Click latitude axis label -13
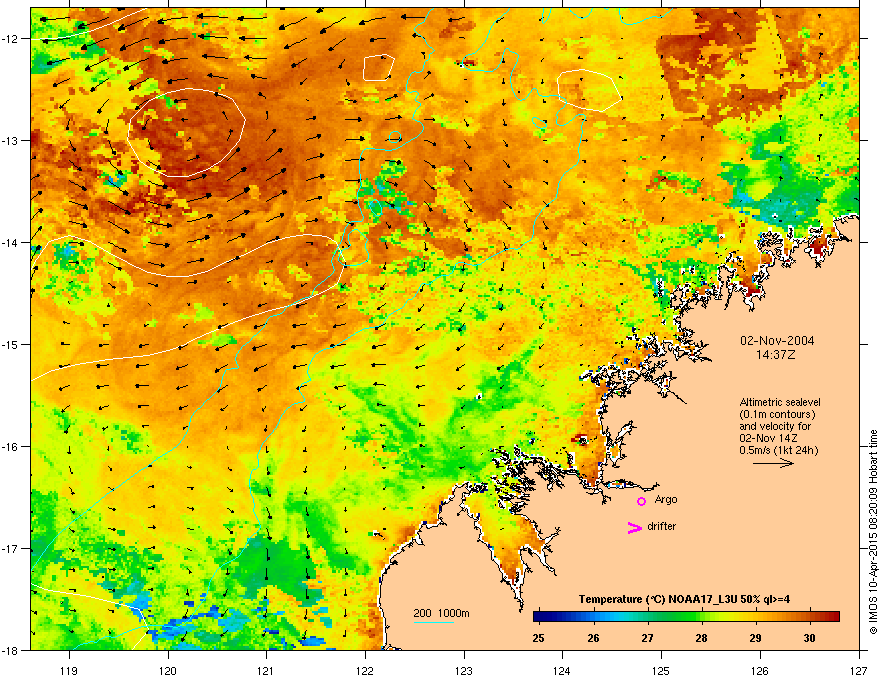 point(11,140)
